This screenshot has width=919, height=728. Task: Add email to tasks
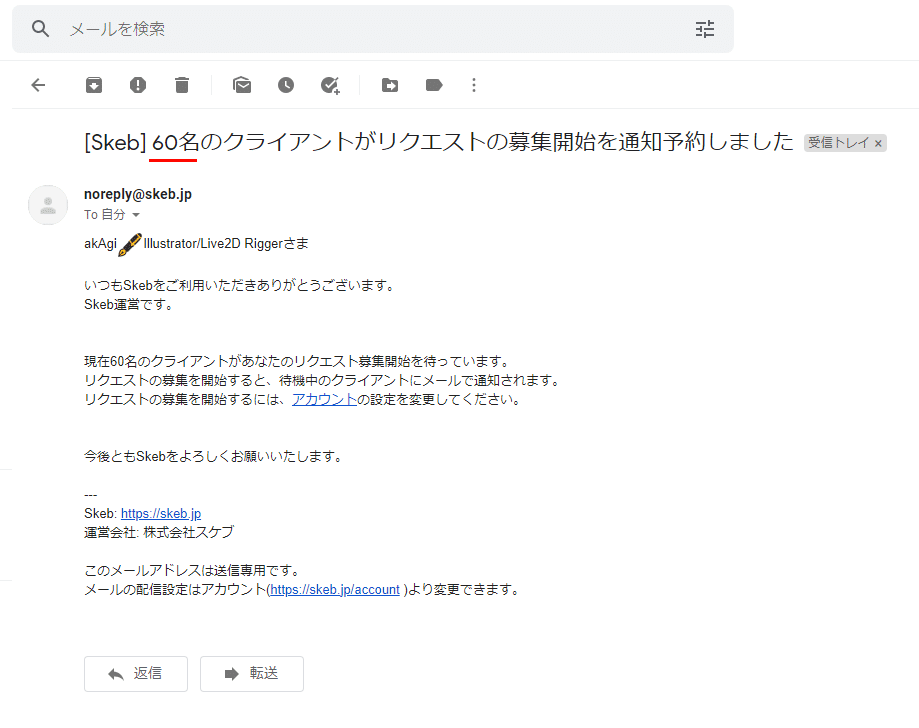click(x=330, y=86)
